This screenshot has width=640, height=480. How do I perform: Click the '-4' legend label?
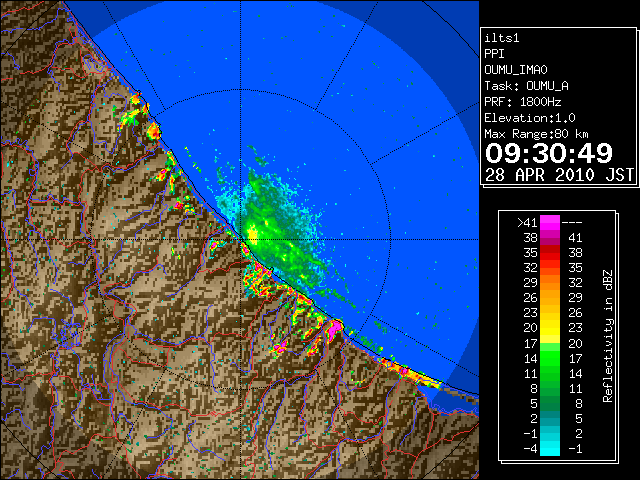coord(530,449)
